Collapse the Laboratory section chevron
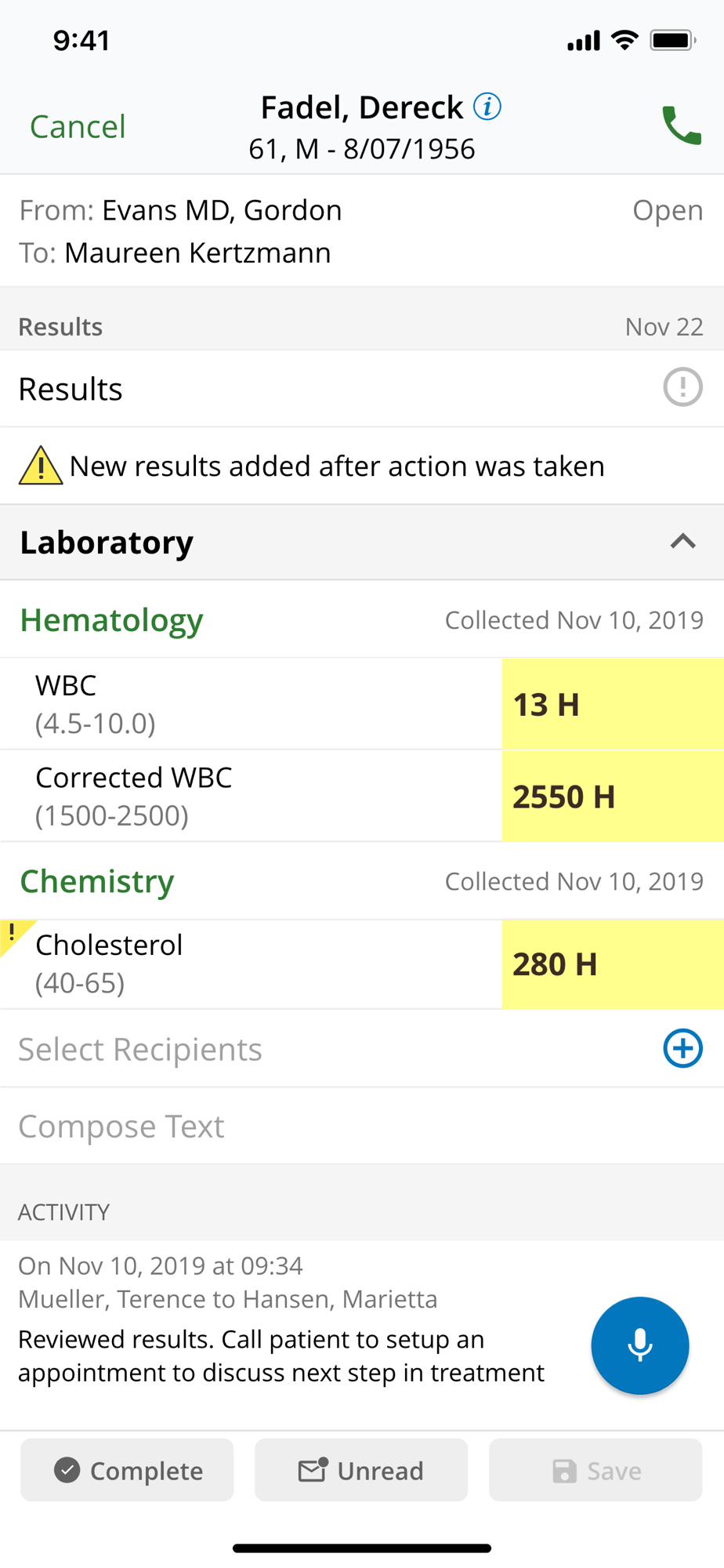The height and width of the screenshot is (1568, 724). pyautogui.click(x=682, y=542)
